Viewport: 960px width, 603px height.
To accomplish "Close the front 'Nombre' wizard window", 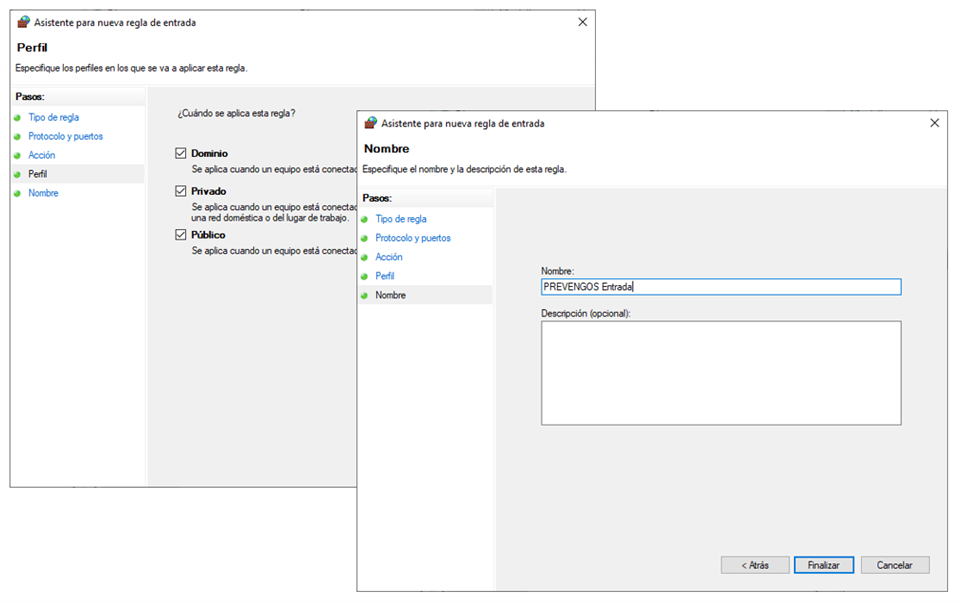I will pyautogui.click(x=934, y=123).
